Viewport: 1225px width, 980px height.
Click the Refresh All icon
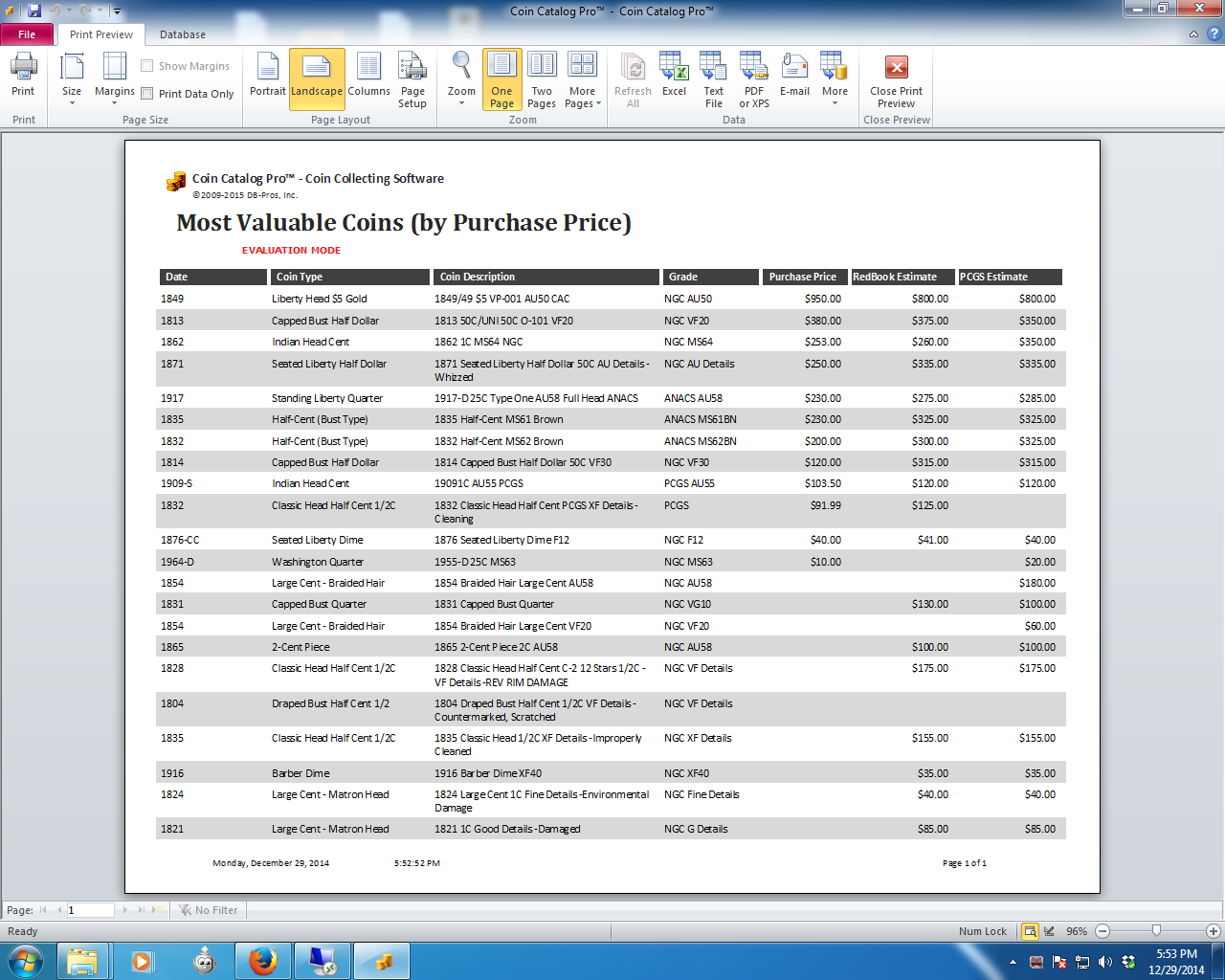click(633, 80)
